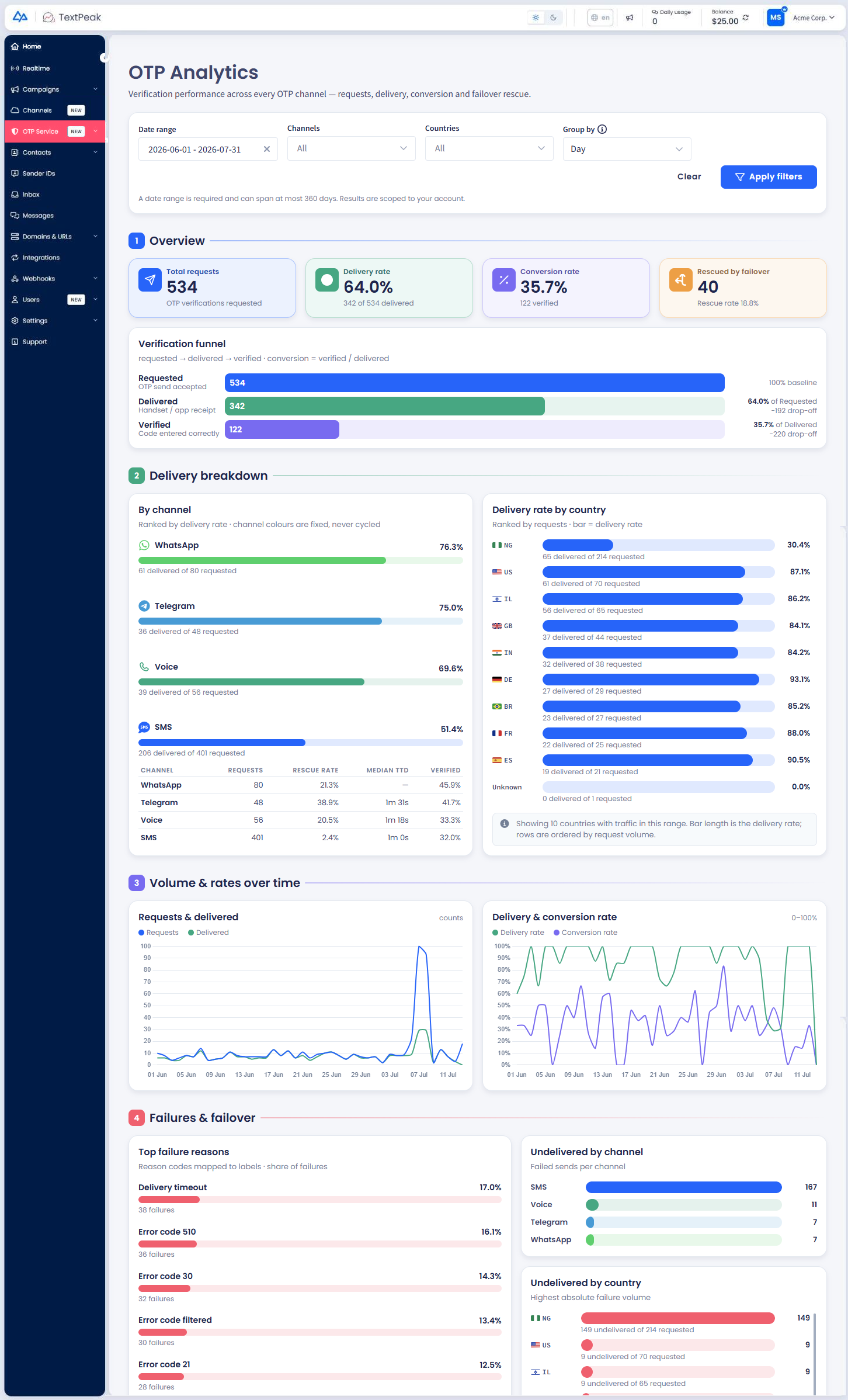Open Channels in sidebar
Viewport: 848px width, 1400px height.
55,110
